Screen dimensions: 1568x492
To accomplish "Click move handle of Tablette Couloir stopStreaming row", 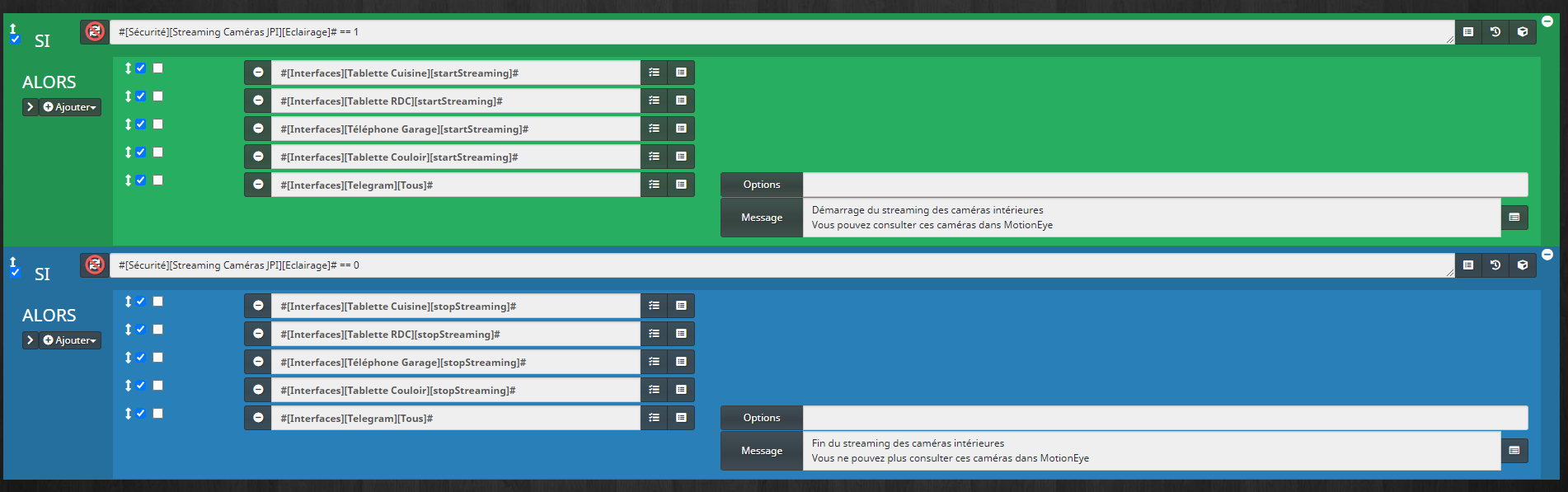I will (x=128, y=386).
